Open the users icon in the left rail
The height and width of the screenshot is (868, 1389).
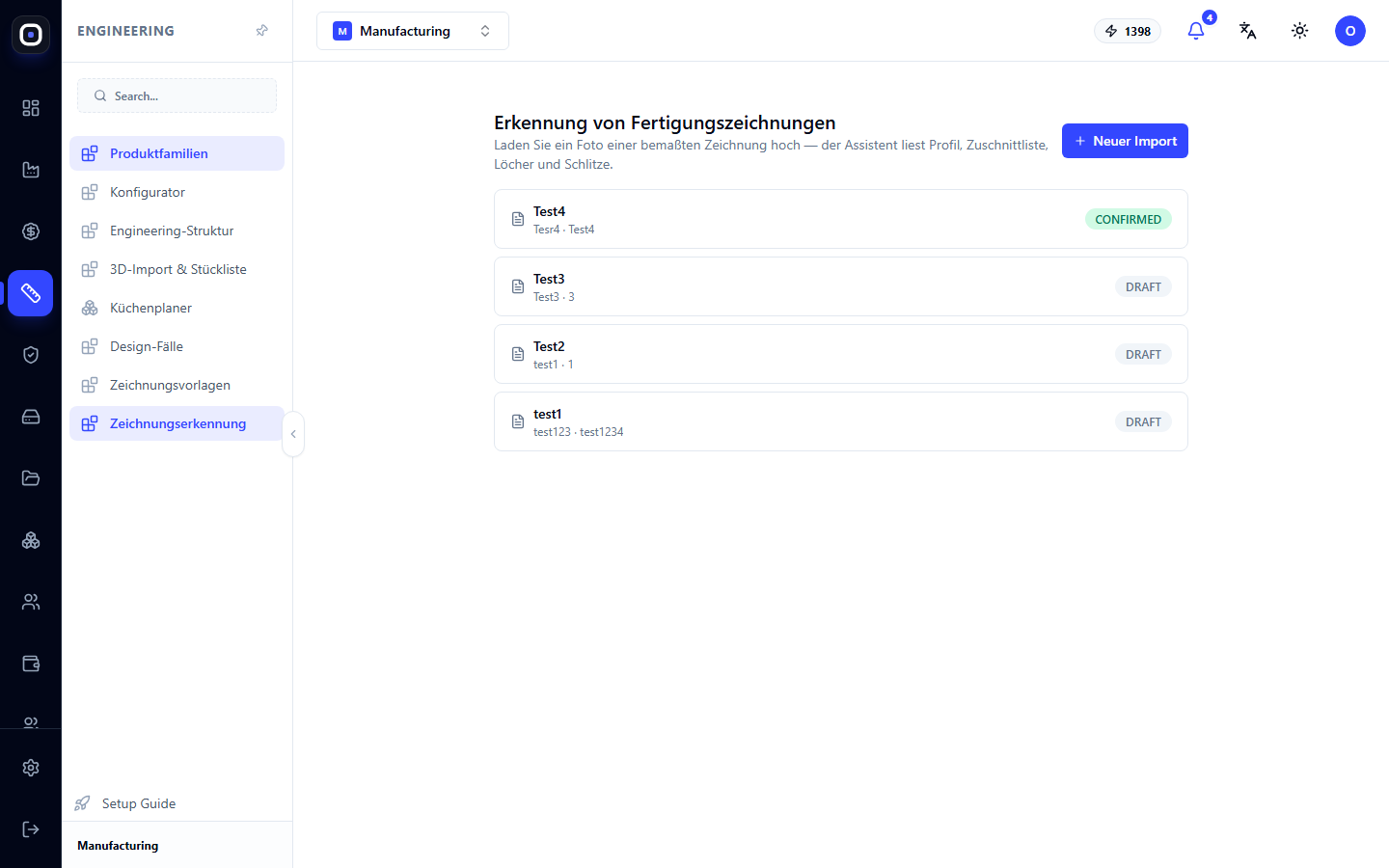[x=31, y=602]
